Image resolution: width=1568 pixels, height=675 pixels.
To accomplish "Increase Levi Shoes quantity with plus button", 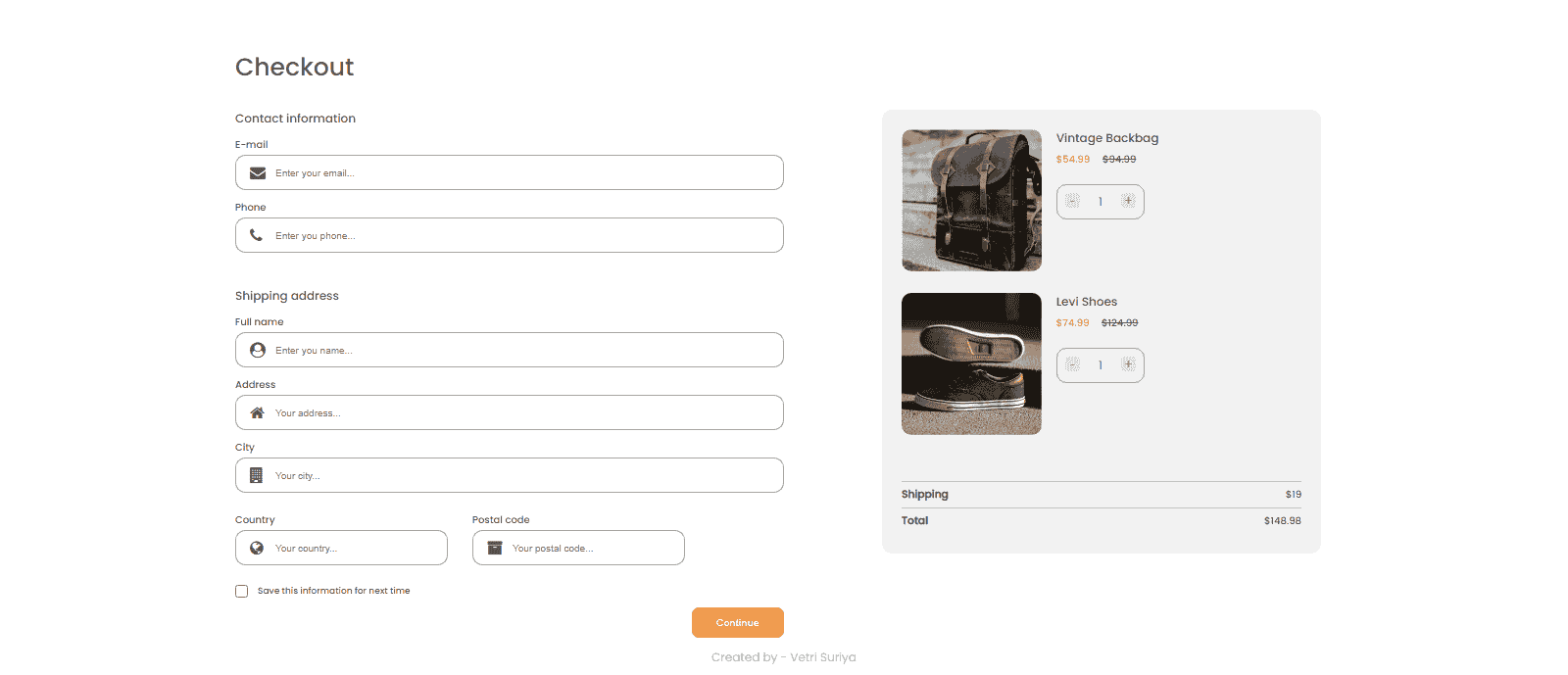I will [x=1128, y=364].
